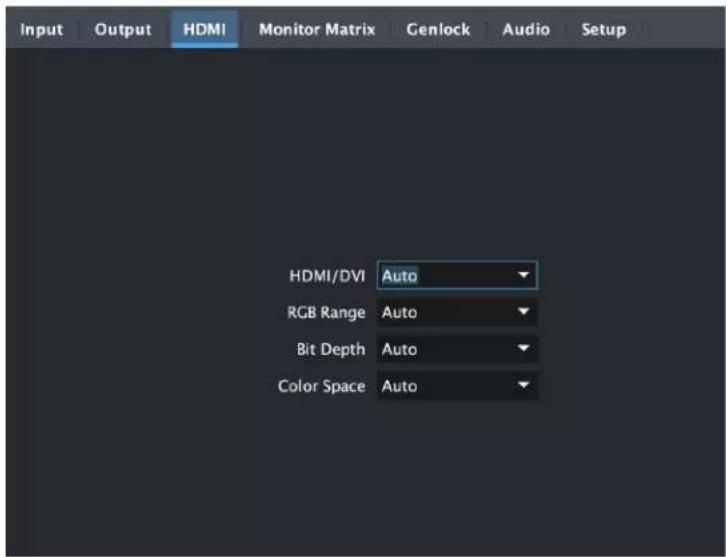Expand the RGB Range dropdown
The height and width of the screenshot is (557, 726).
pyautogui.click(x=457, y=313)
